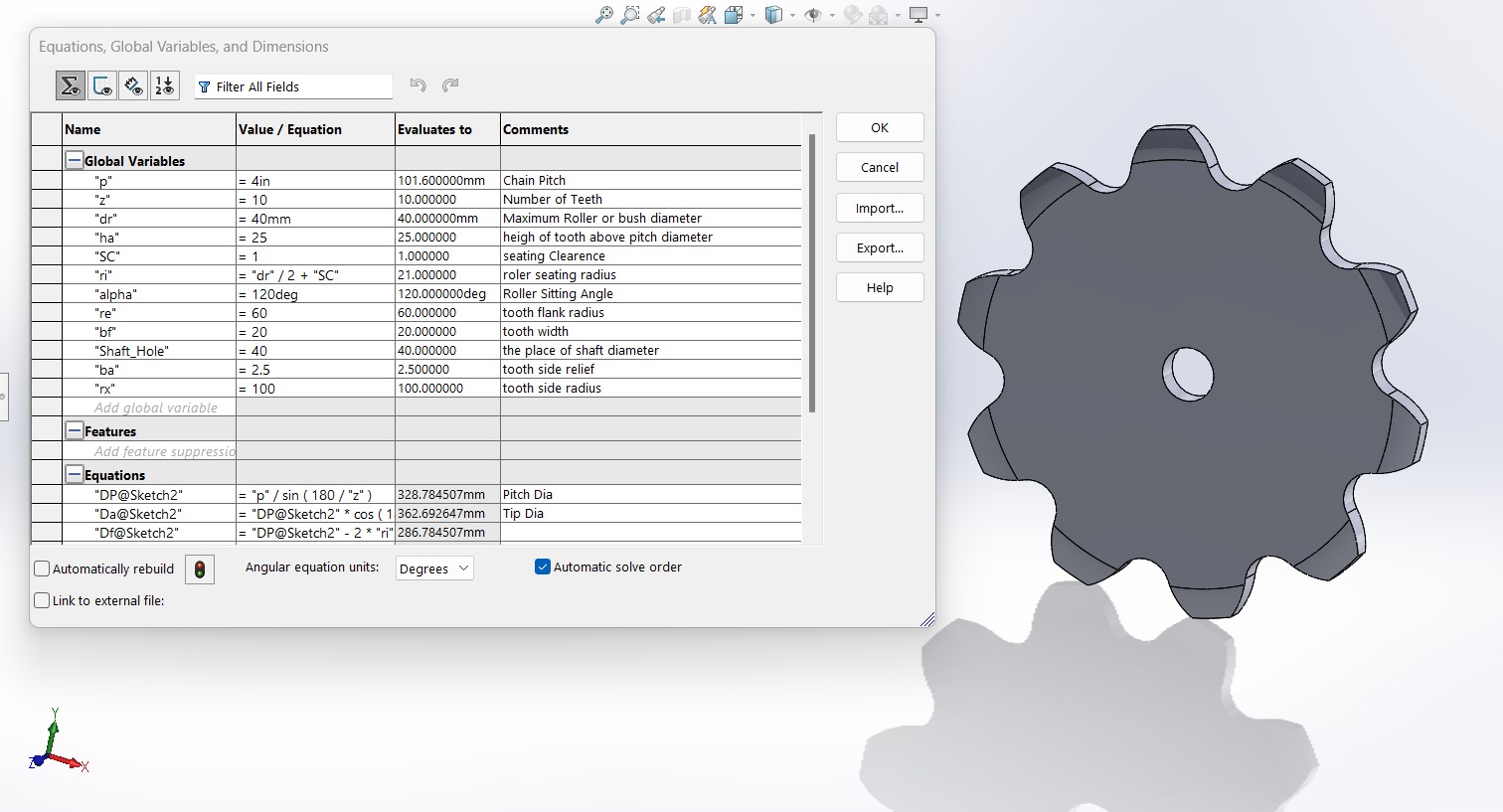This screenshot has width=1503, height=812.
Task: Click Zoom to Area tool
Action: 630,15
